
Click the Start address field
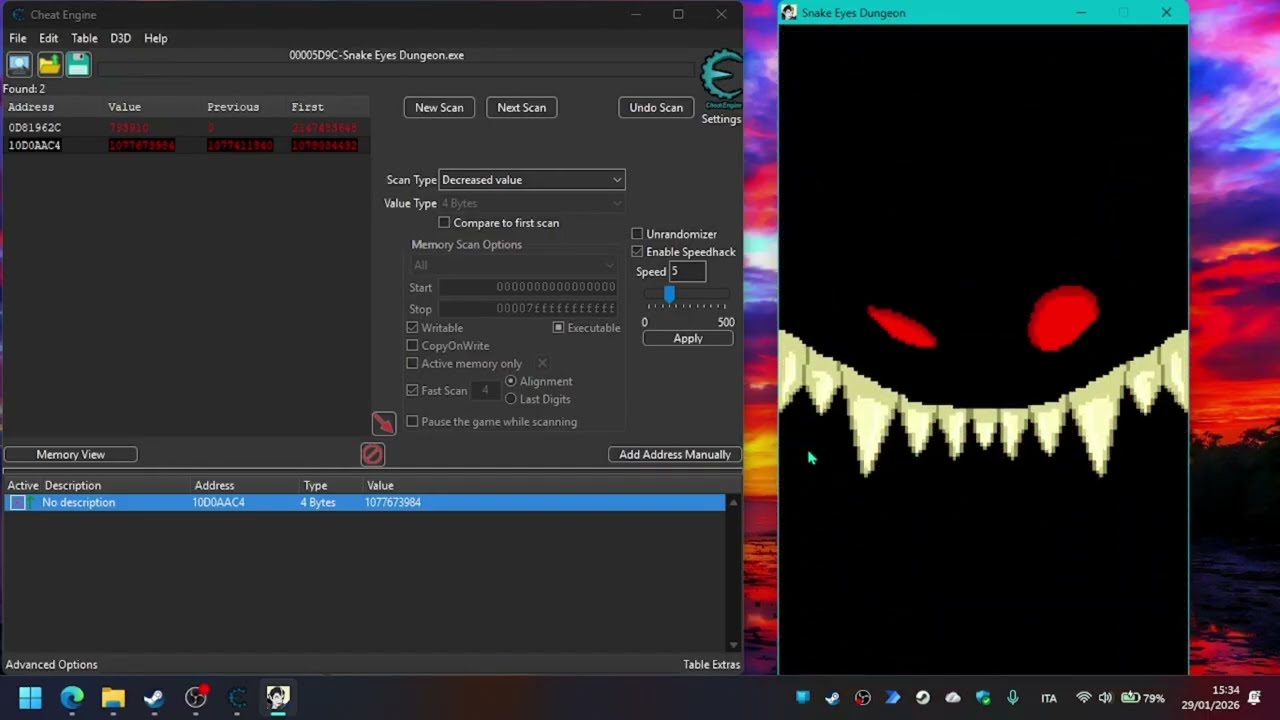pos(528,288)
